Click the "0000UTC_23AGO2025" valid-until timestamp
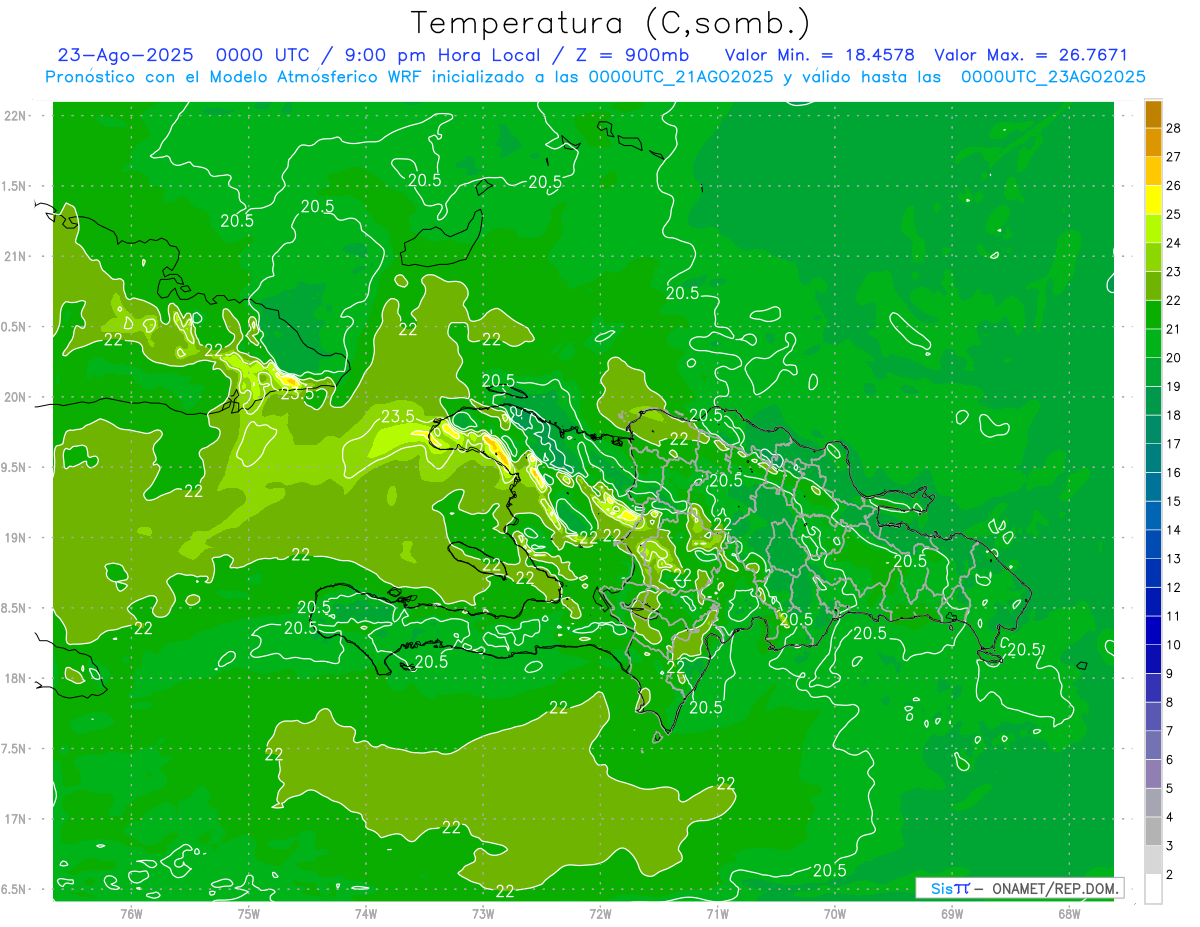This screenshot has height=927, width=1200. tap(1053, 76)
